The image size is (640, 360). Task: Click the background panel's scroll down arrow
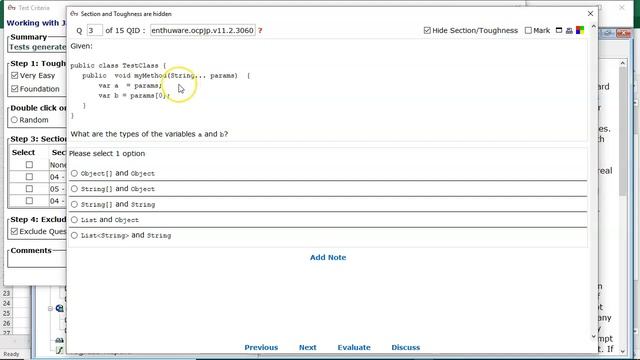622,351
